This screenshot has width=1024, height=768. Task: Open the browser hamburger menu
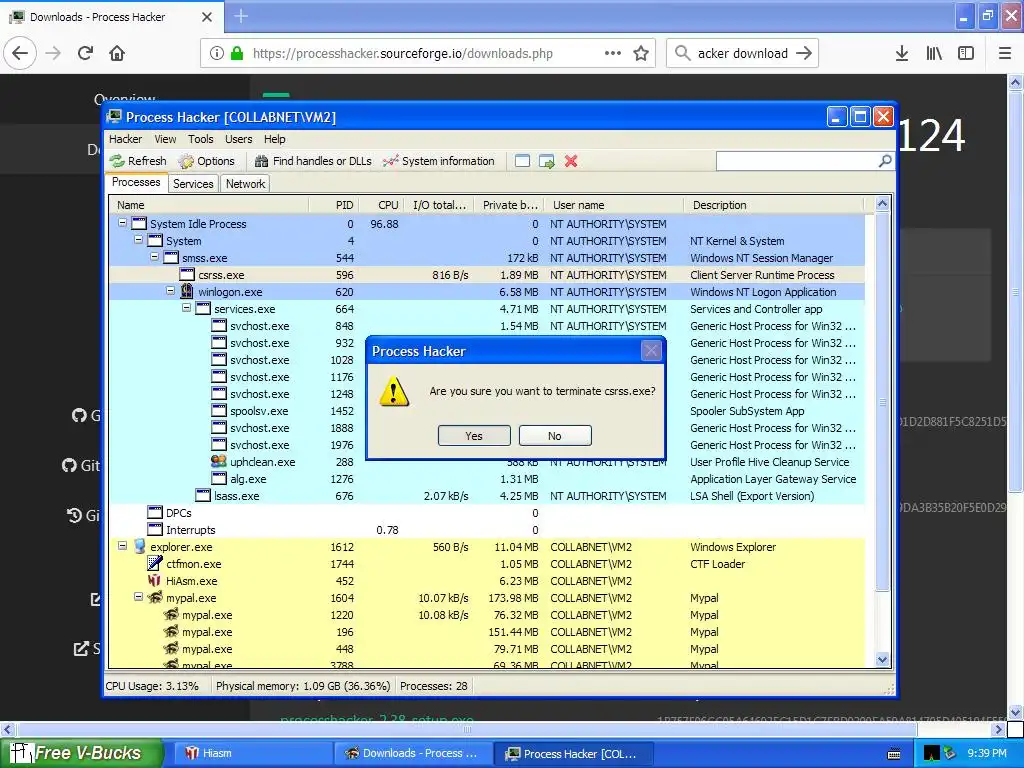tap(1005, 53)
